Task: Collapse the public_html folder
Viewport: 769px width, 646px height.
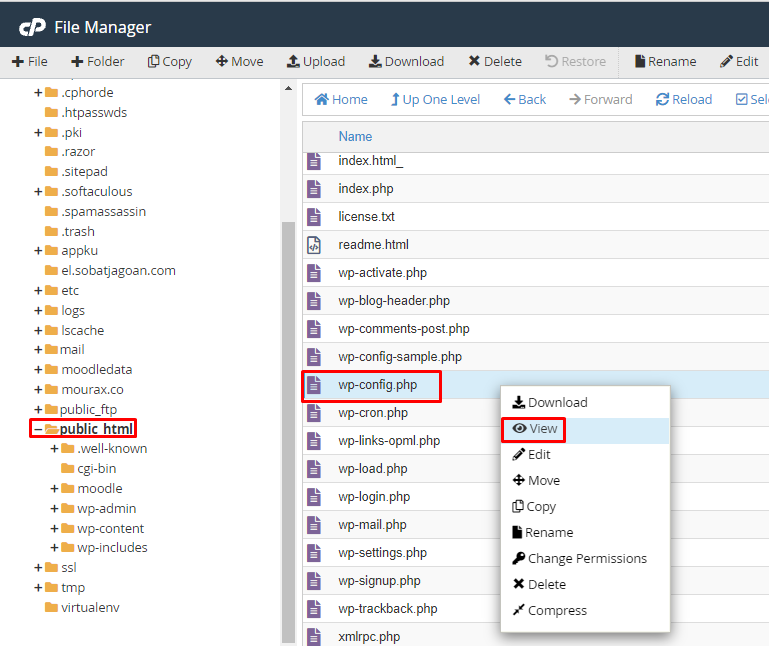Action: tap(38, 429)
